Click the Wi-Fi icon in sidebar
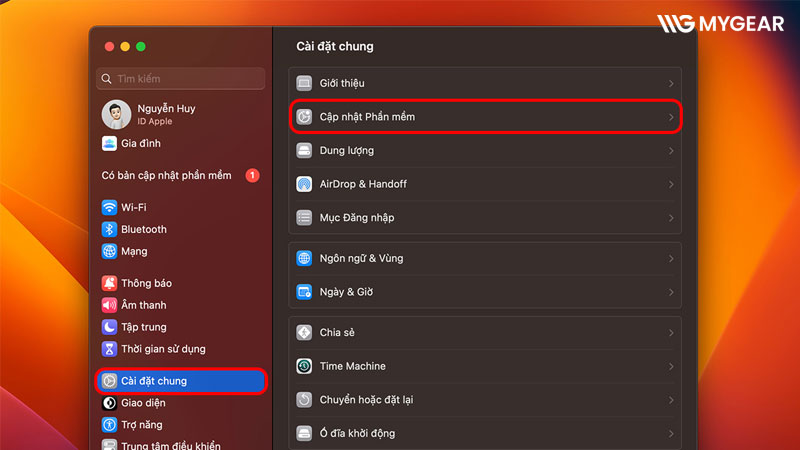 point(109,207)
